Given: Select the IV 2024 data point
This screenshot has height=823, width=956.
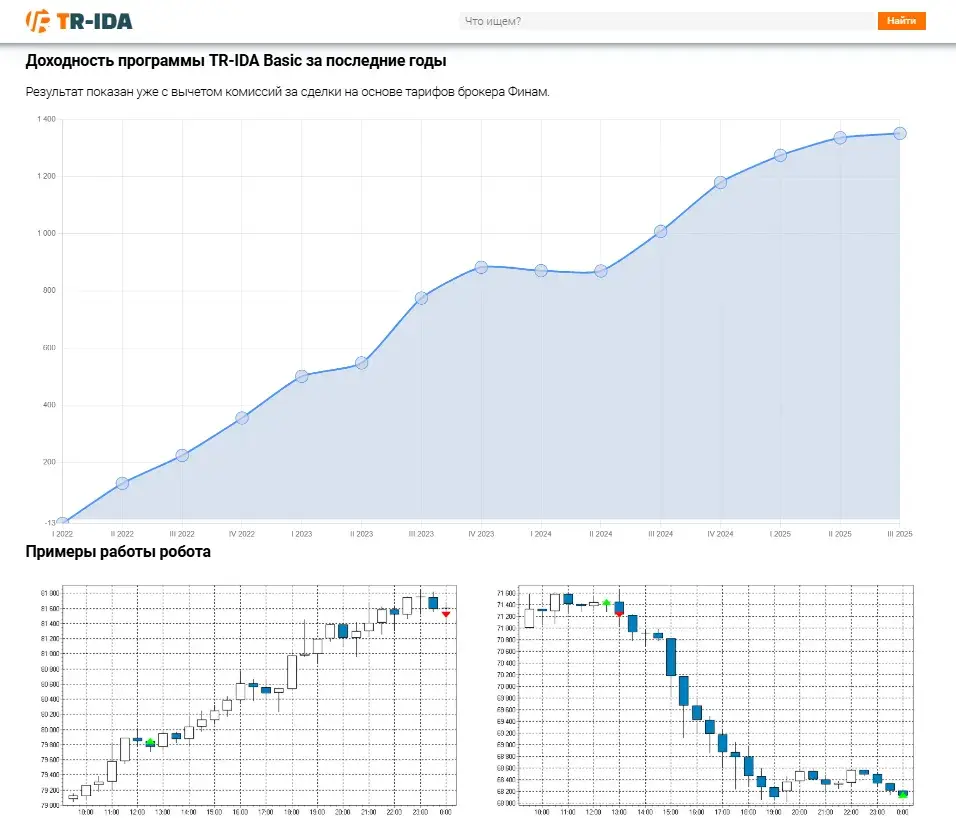Looking at the screenshot, I should [720, 182].
